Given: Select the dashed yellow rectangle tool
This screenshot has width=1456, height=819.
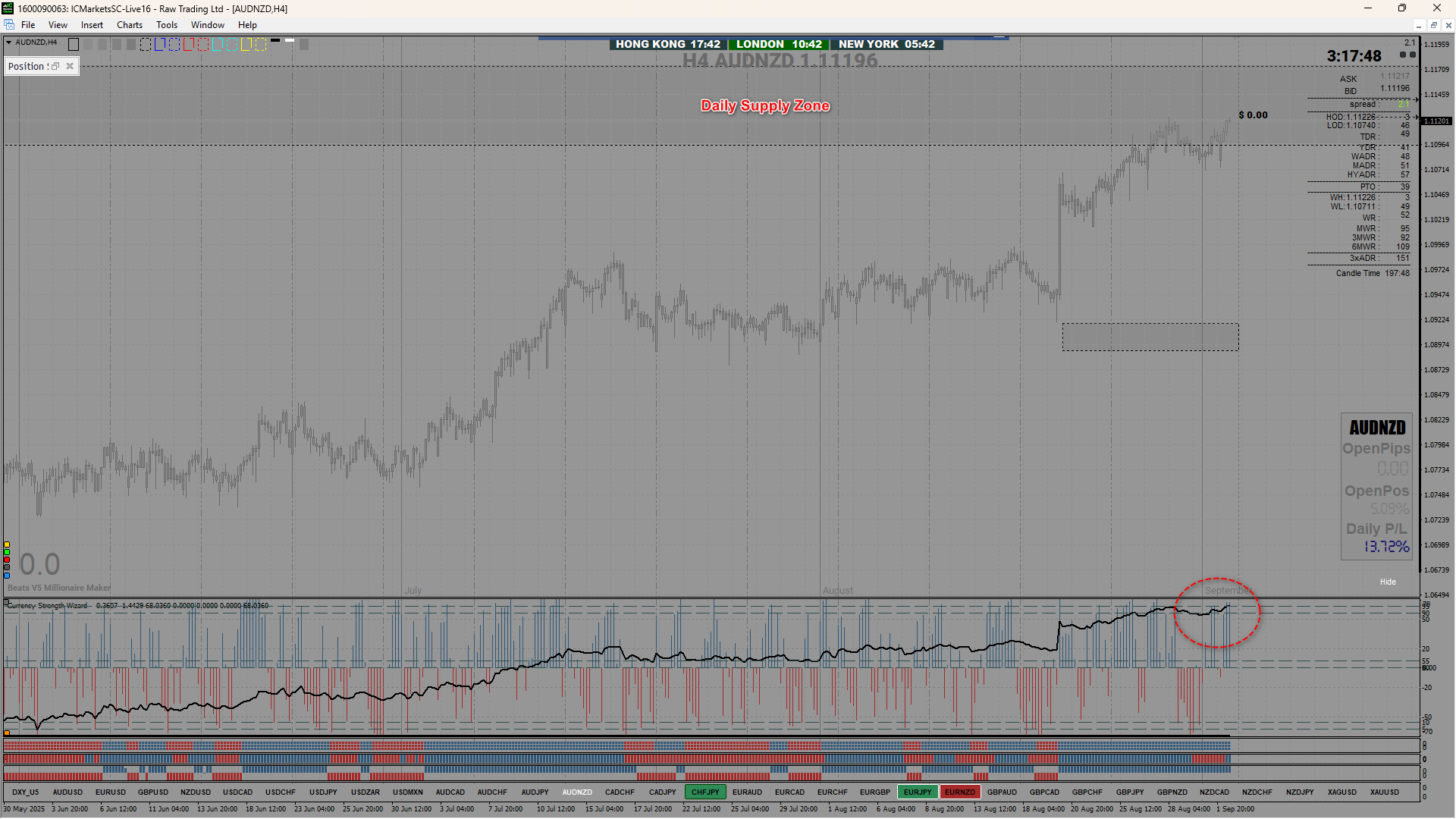Looking at the screenshot, I should pos(261,45).
